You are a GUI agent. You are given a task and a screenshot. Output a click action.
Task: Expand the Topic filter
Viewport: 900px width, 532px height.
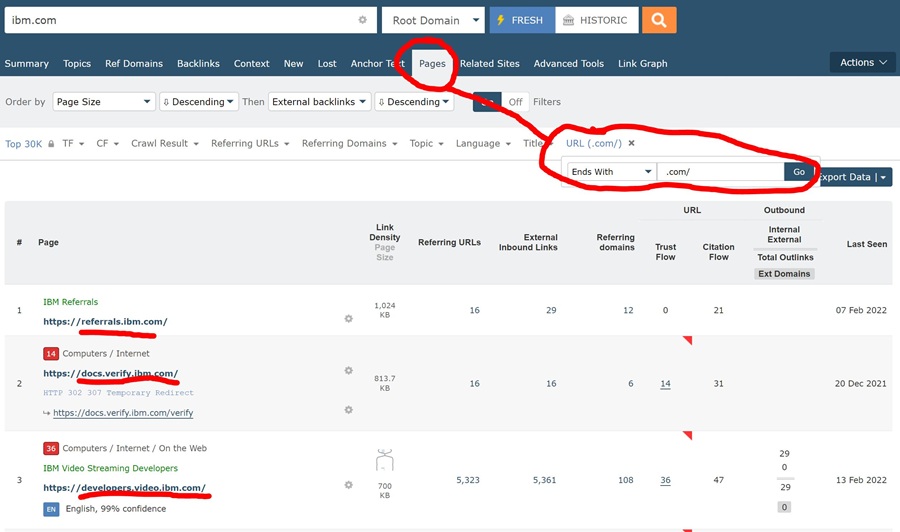coord(426,143)
